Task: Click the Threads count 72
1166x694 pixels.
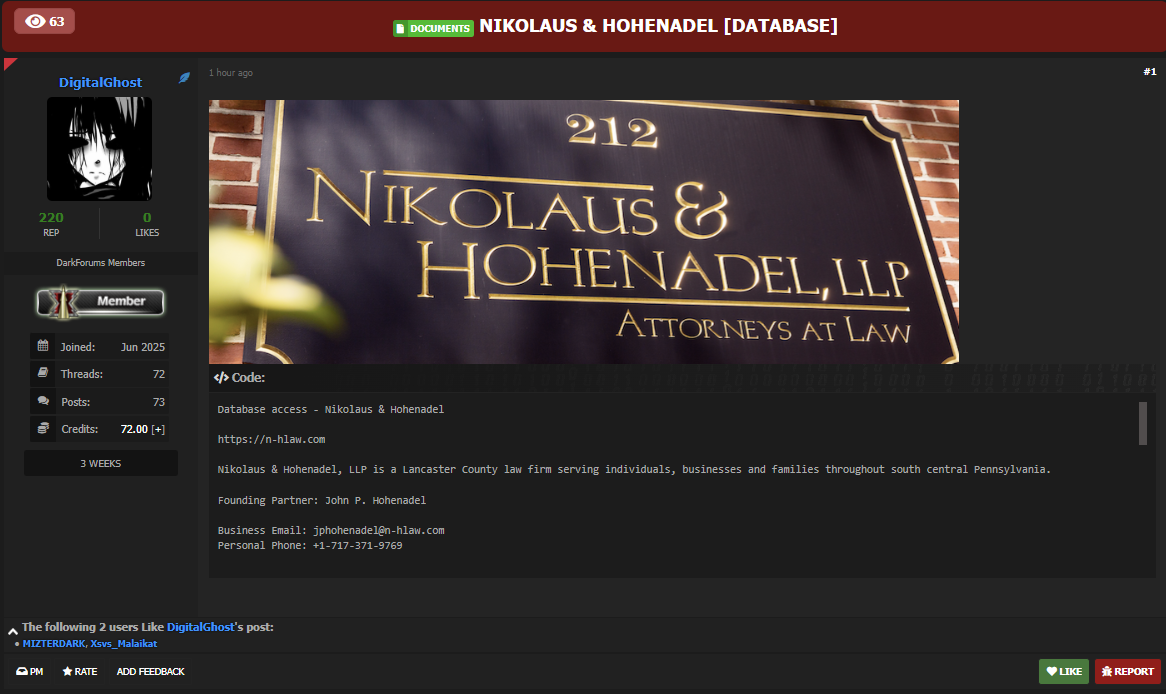Action: coord(158,374)
